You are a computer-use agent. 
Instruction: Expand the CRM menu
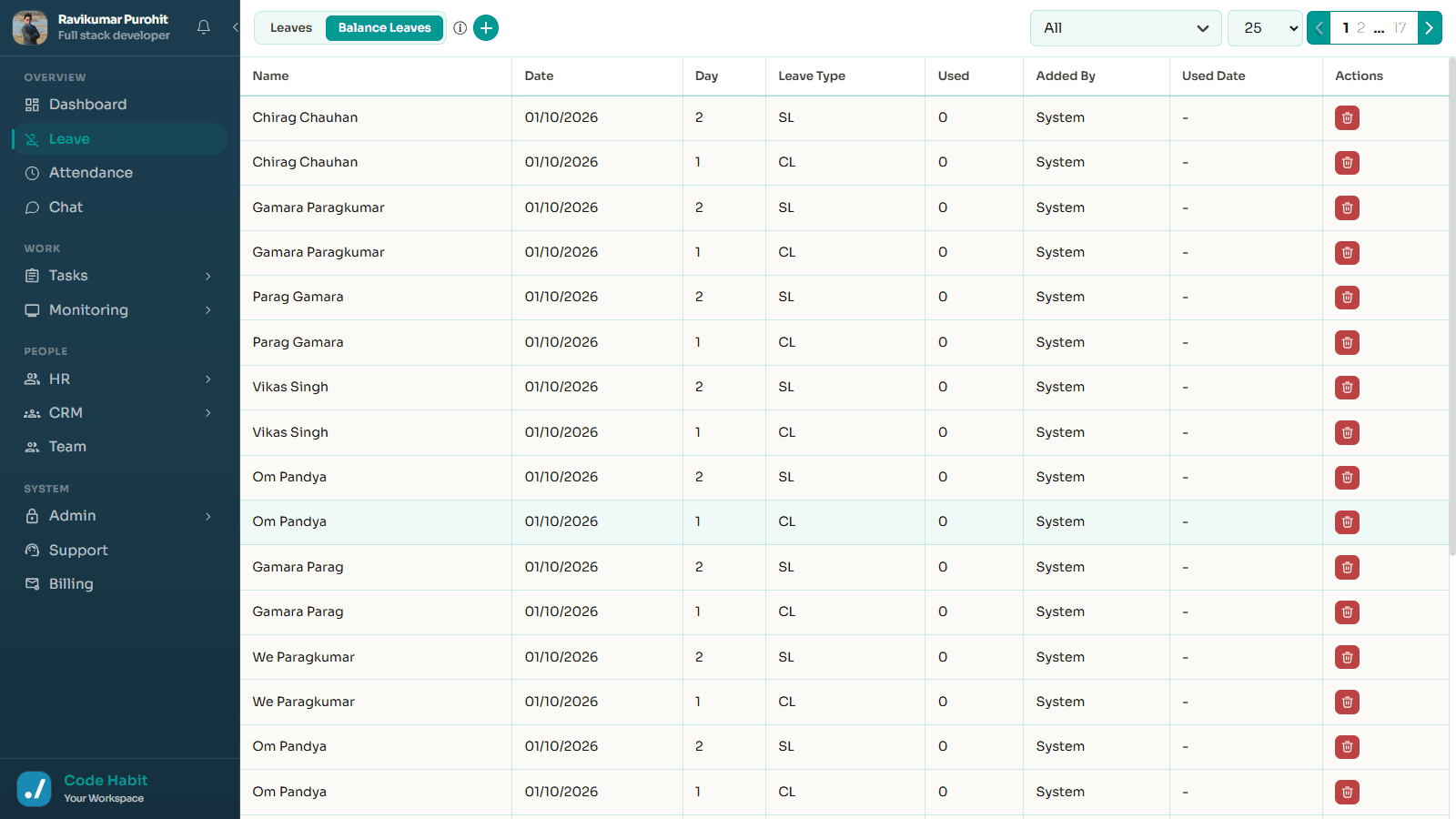point(120,413)
